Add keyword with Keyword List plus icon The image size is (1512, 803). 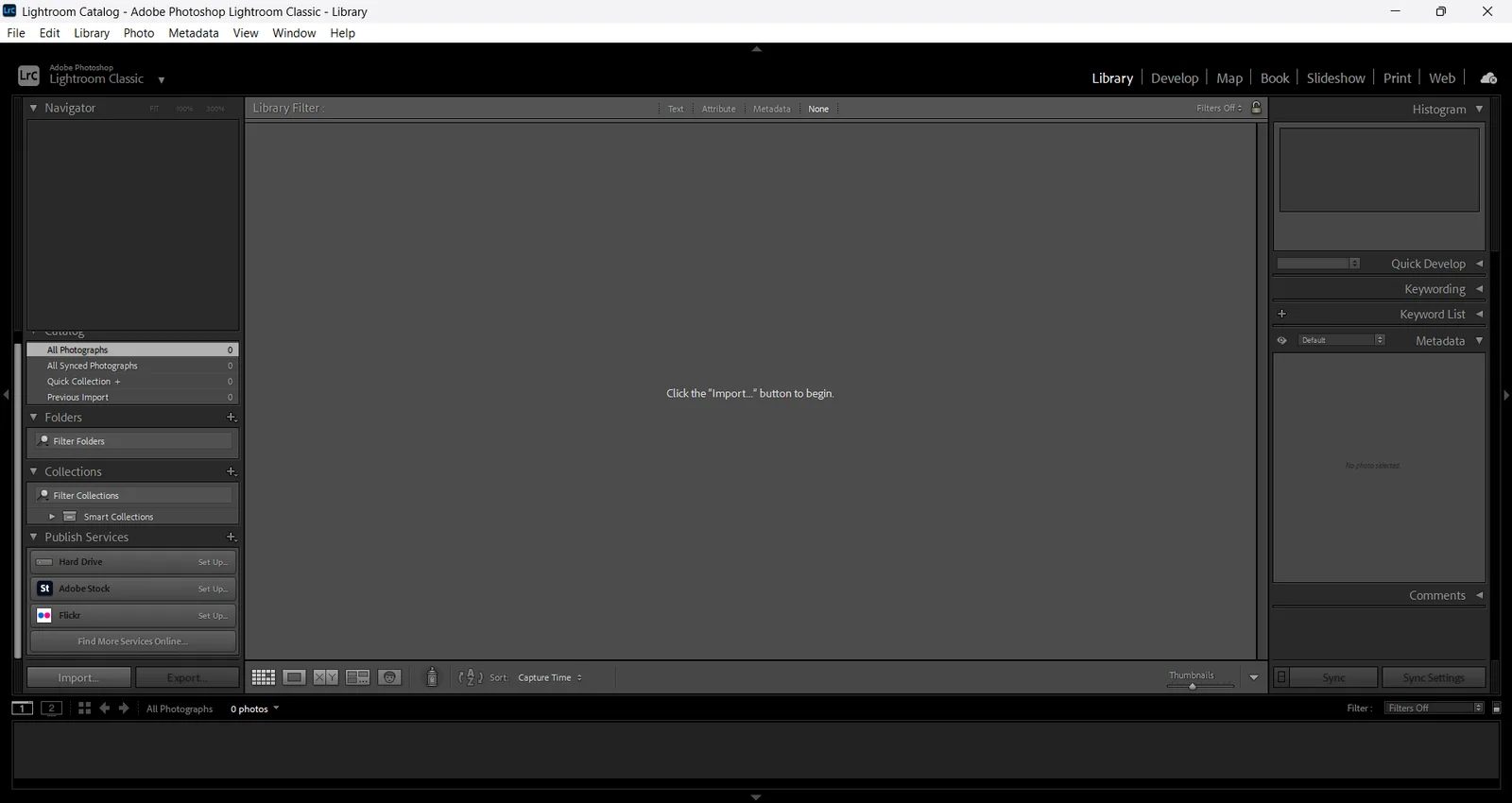coord(1282,314)
